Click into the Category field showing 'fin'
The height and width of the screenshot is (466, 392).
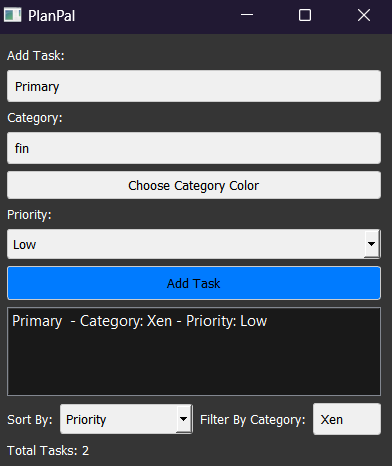pos(194,148)
